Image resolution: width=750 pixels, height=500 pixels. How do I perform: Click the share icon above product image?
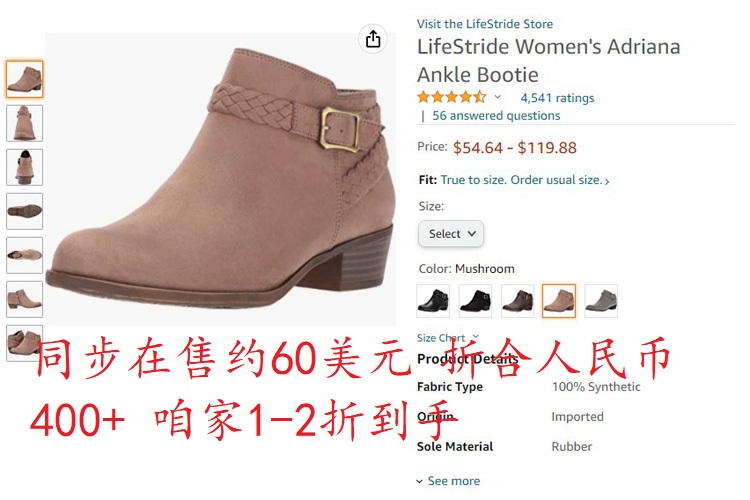click(373, 39)
